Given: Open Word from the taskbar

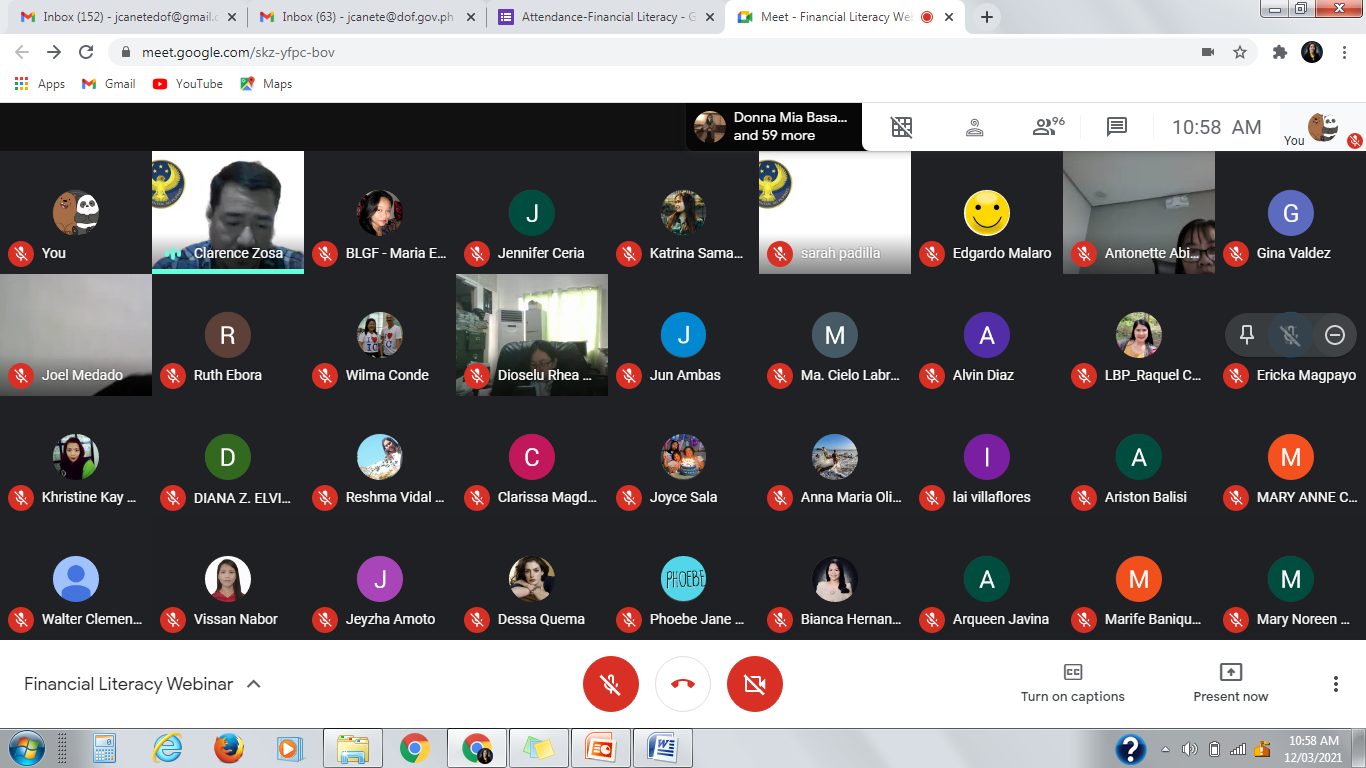Looking at the screenshot, I should [662, 748].
